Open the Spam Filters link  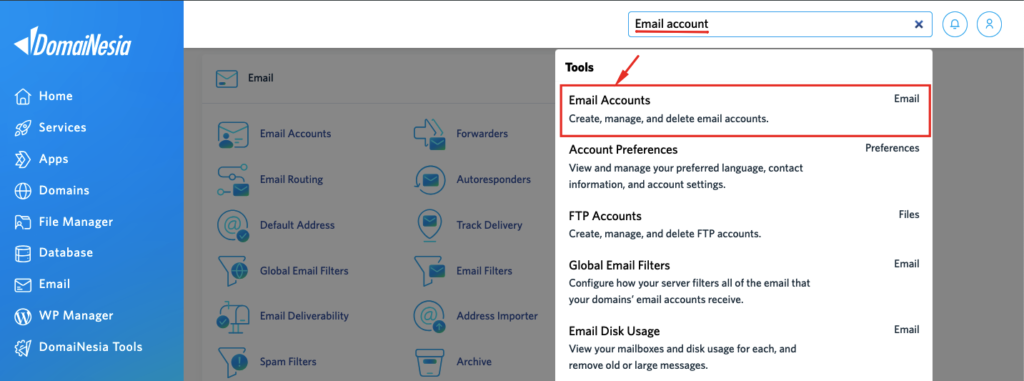(x=288, y=361)
